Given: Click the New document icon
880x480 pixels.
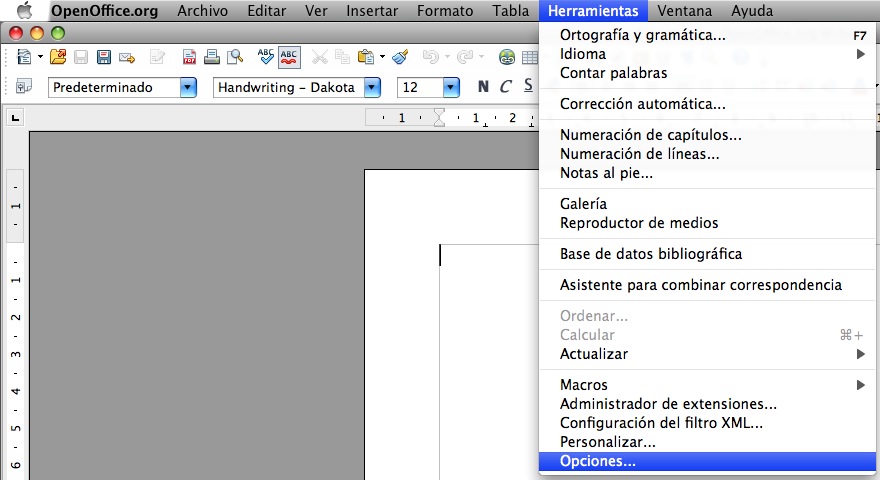Looking at the screenshot, I should (24, 57).
